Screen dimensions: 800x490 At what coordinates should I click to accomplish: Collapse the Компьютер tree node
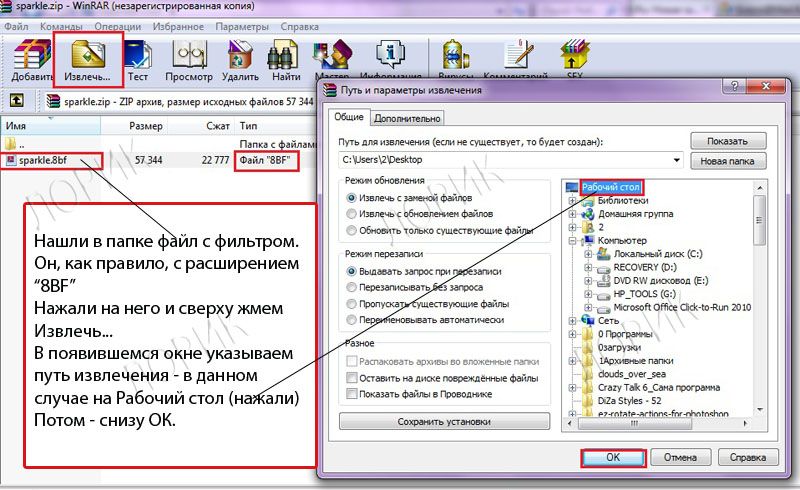tap(572, 240)
